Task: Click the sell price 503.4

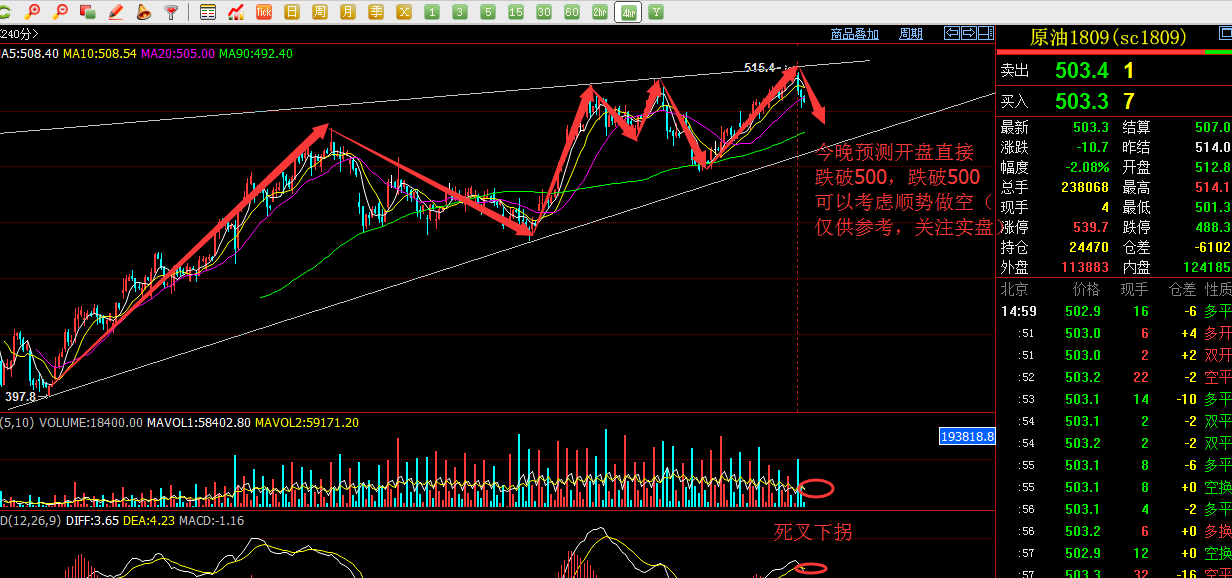Action: tap(1082, 70)
